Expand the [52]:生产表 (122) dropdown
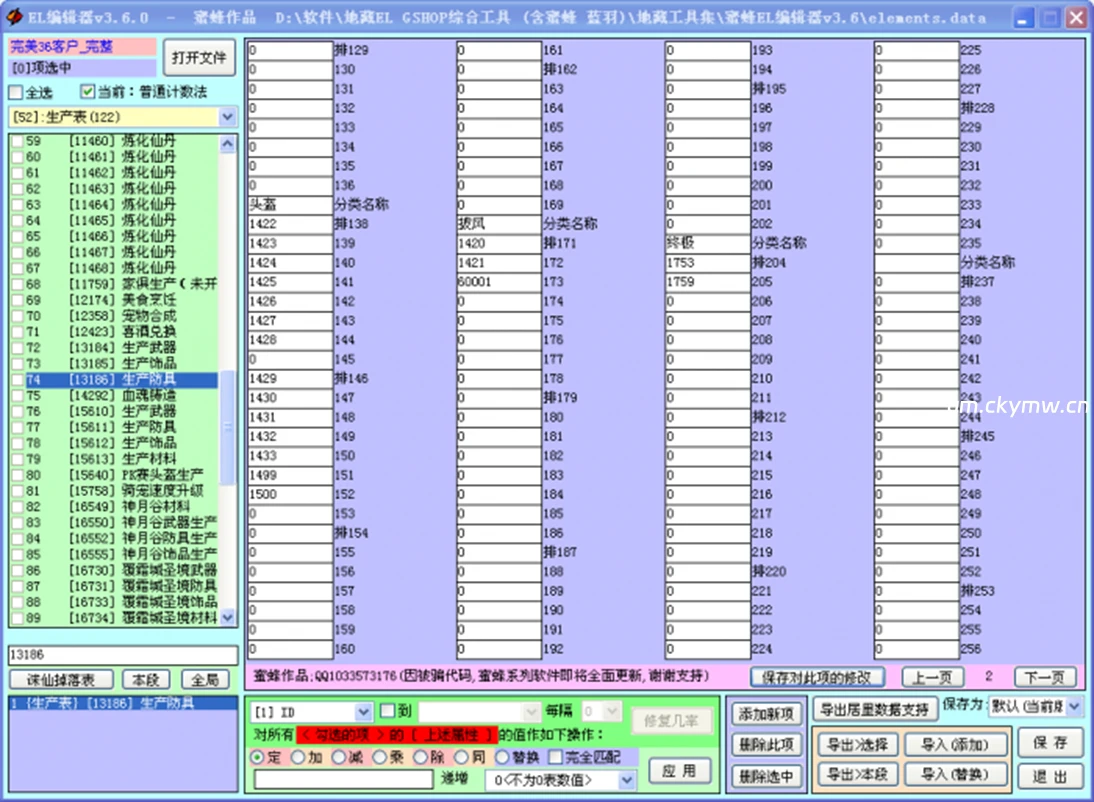Screen dimensions: 1094x802 pos(227,117)
